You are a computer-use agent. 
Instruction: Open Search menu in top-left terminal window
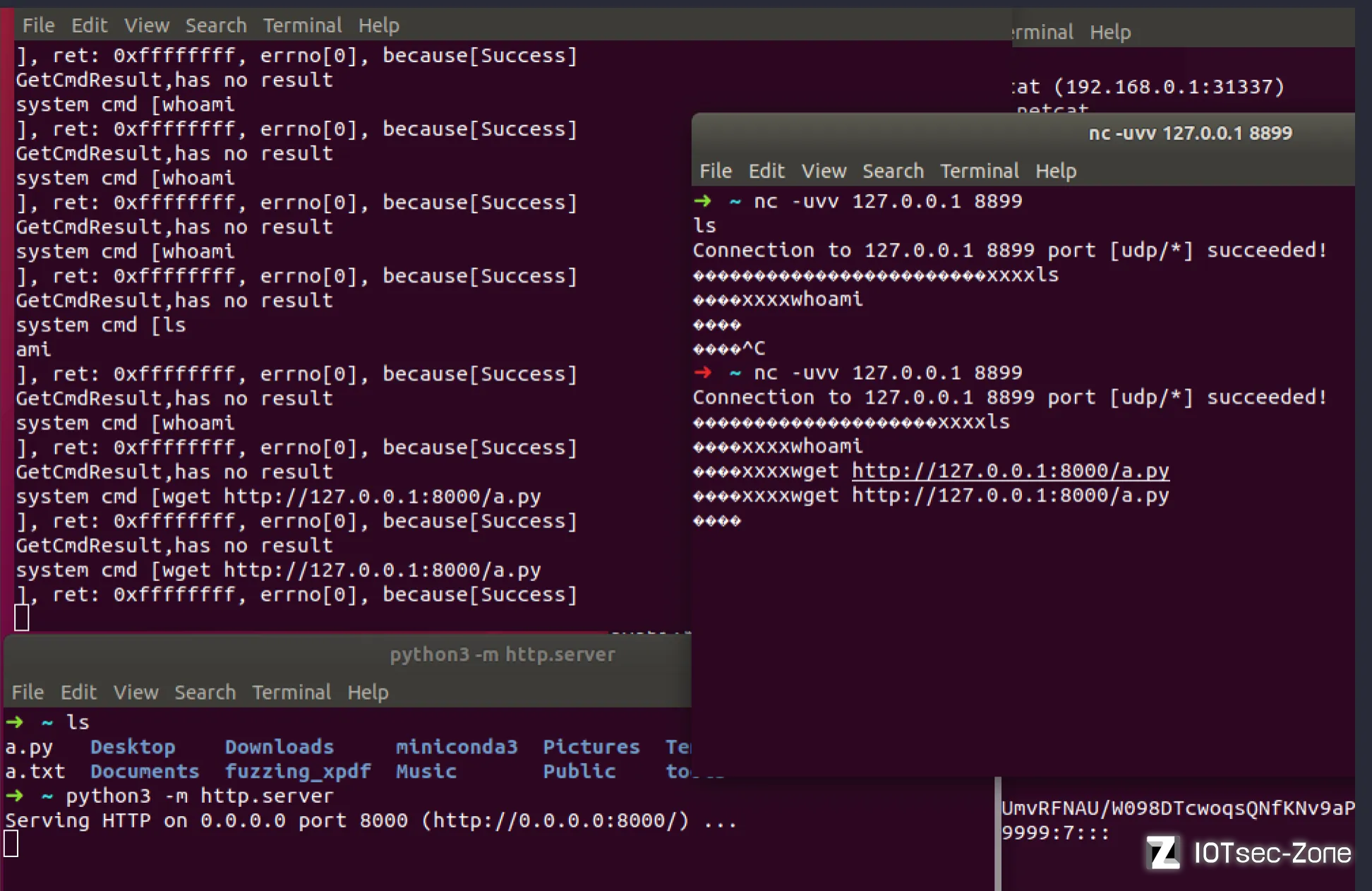(216, 25)
